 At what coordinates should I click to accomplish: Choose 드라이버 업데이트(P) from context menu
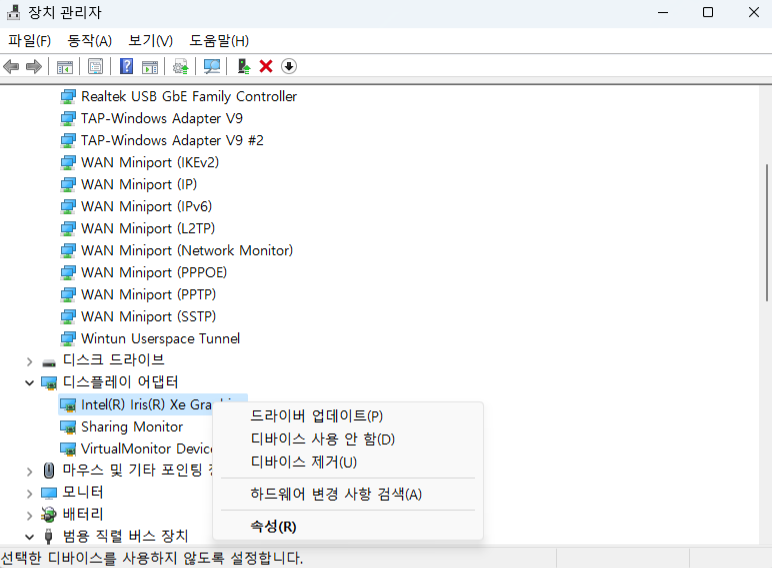coord(316,416)
